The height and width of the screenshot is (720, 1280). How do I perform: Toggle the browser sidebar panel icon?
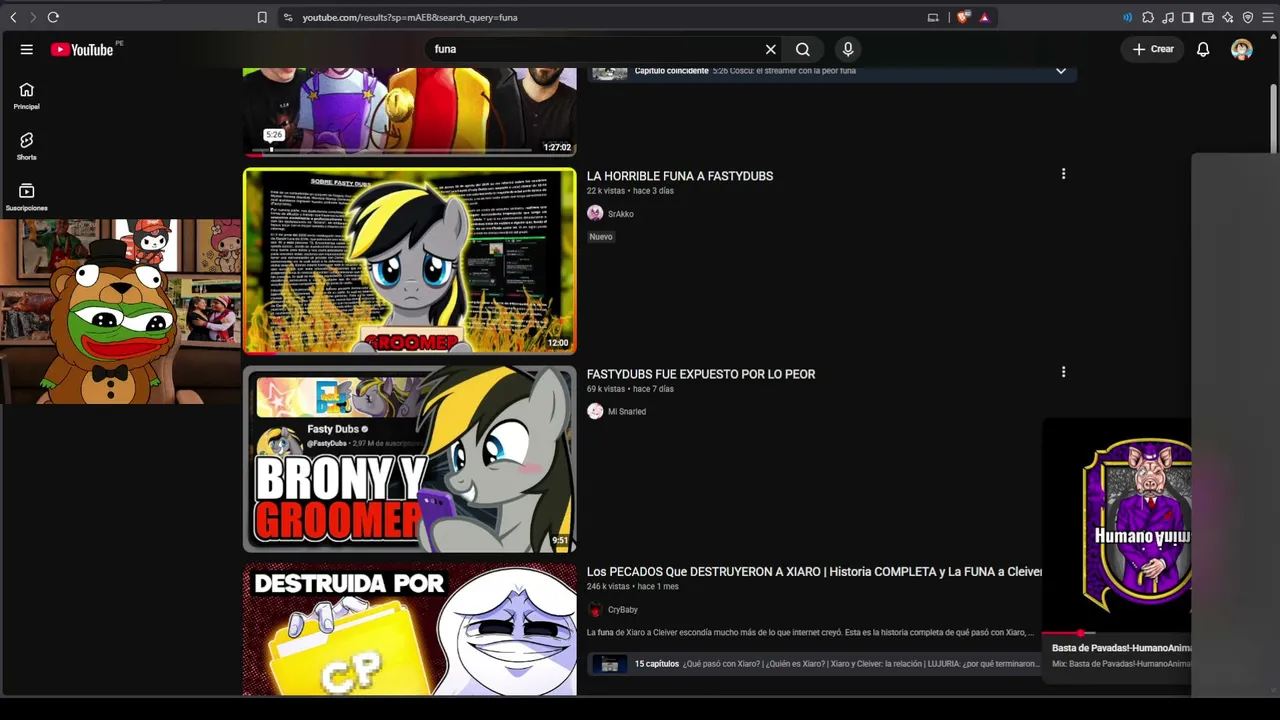click(1188, 17)
